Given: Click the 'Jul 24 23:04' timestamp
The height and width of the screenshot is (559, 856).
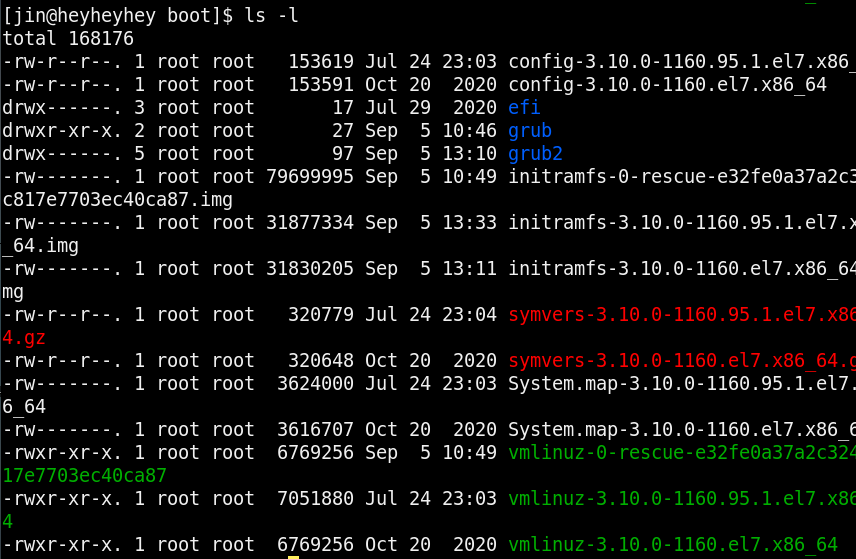Looking at the screenshot, I should coord(431,314).
